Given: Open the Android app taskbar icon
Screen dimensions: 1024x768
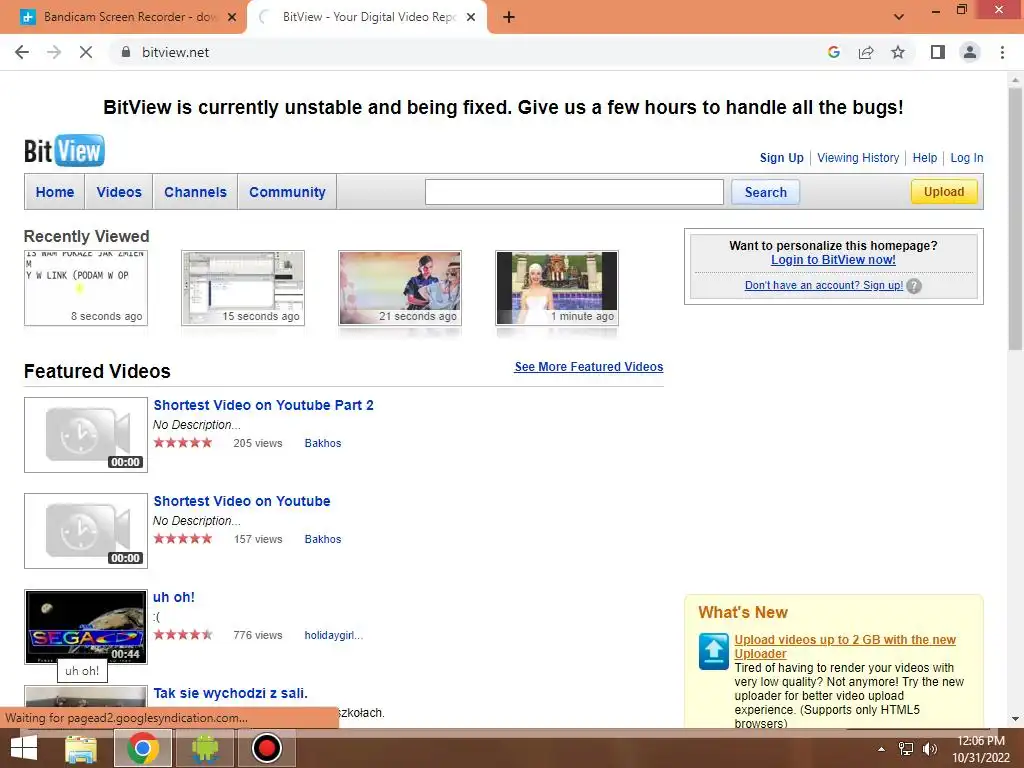Looking at the screenshot, I should [205, 748].
